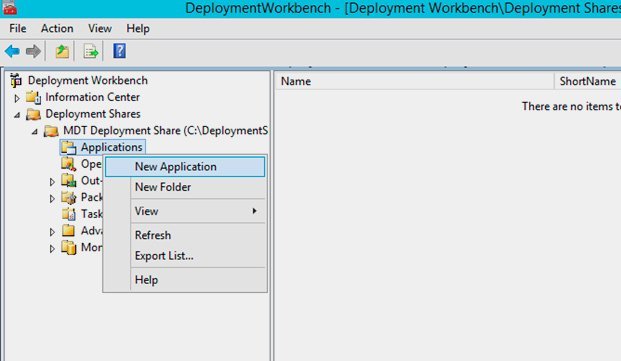Select the Deployment Shares tree label
The width and height of the screenshot is (621, 361).
[93, 114]
